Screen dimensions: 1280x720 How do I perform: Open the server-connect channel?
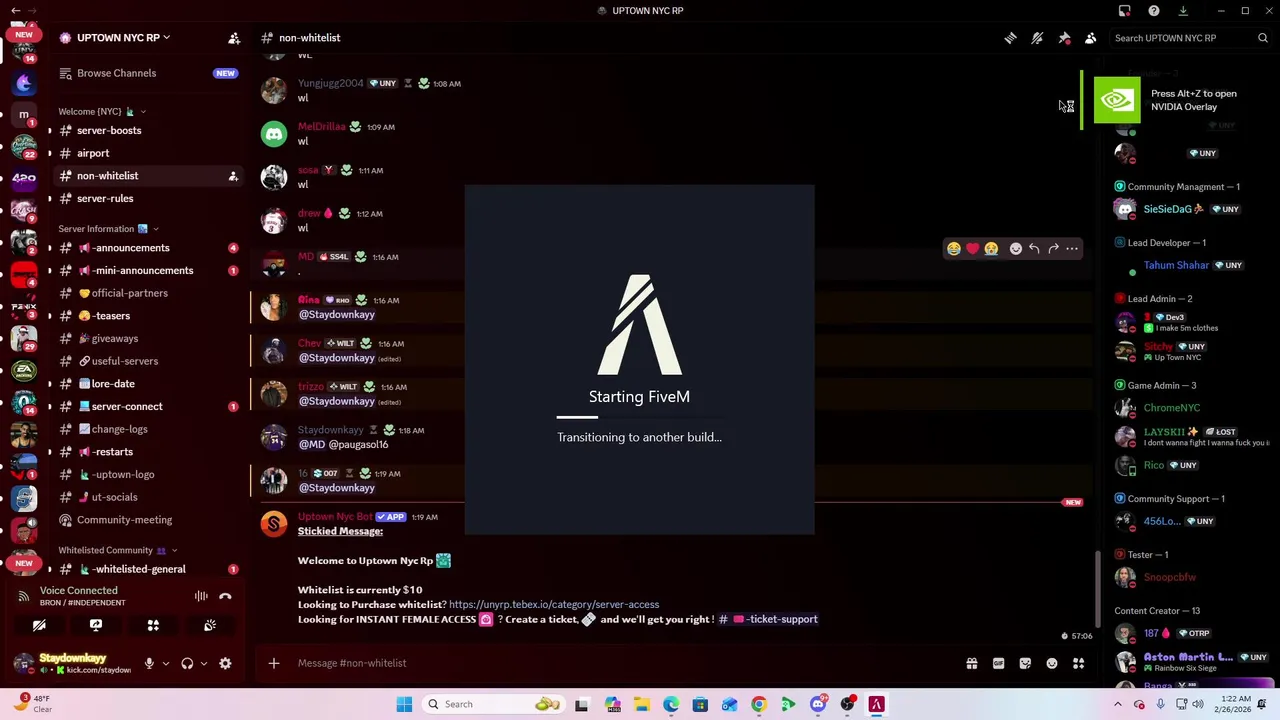click(127, 407)
